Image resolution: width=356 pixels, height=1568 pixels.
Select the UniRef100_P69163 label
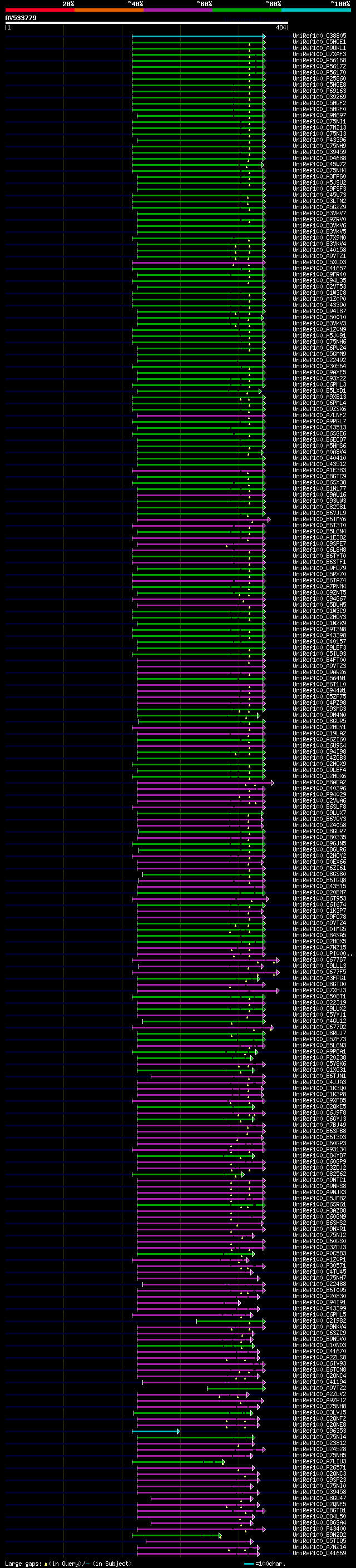tap(319, 91)
